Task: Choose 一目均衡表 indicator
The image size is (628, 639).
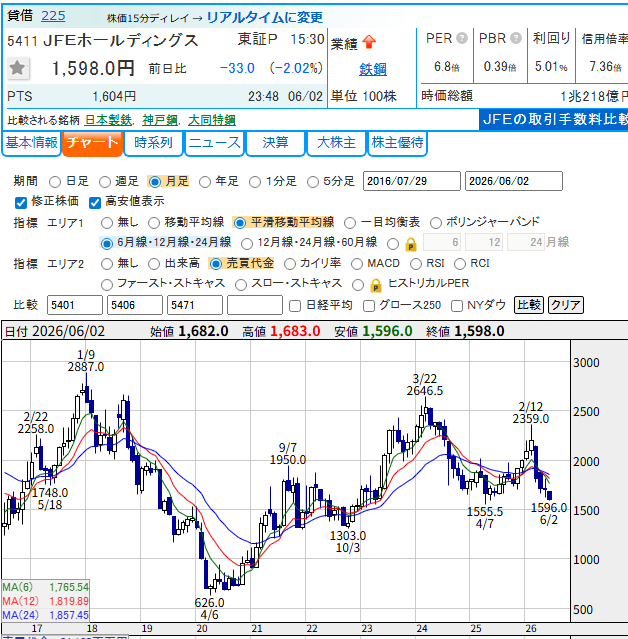Action: coord(350,223)
